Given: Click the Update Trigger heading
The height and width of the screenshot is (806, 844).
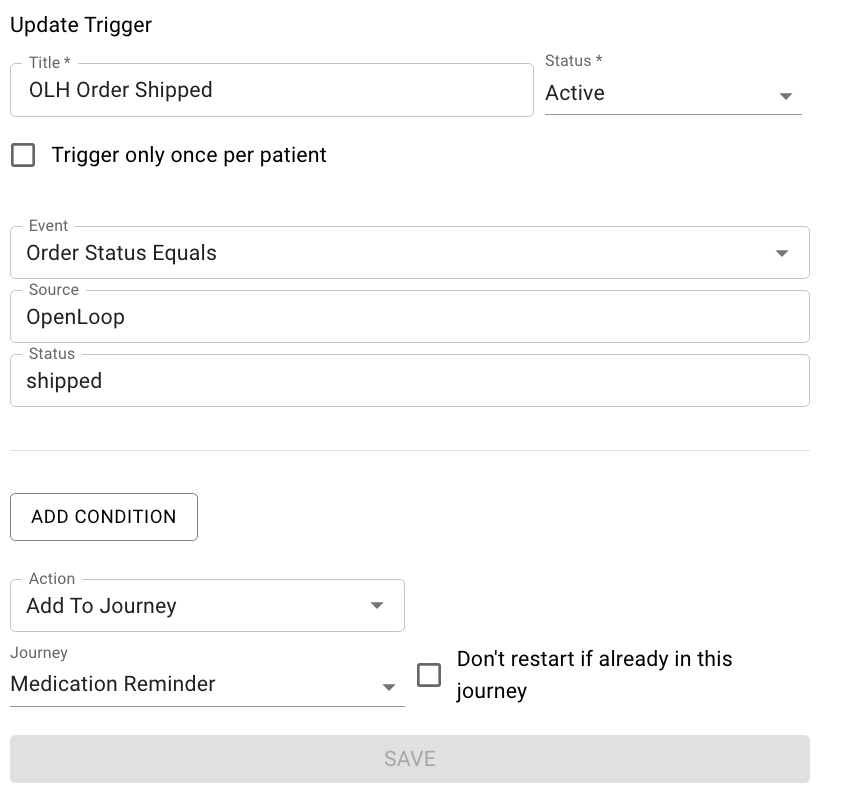Looking at the screenshot, I should point(80,24).
